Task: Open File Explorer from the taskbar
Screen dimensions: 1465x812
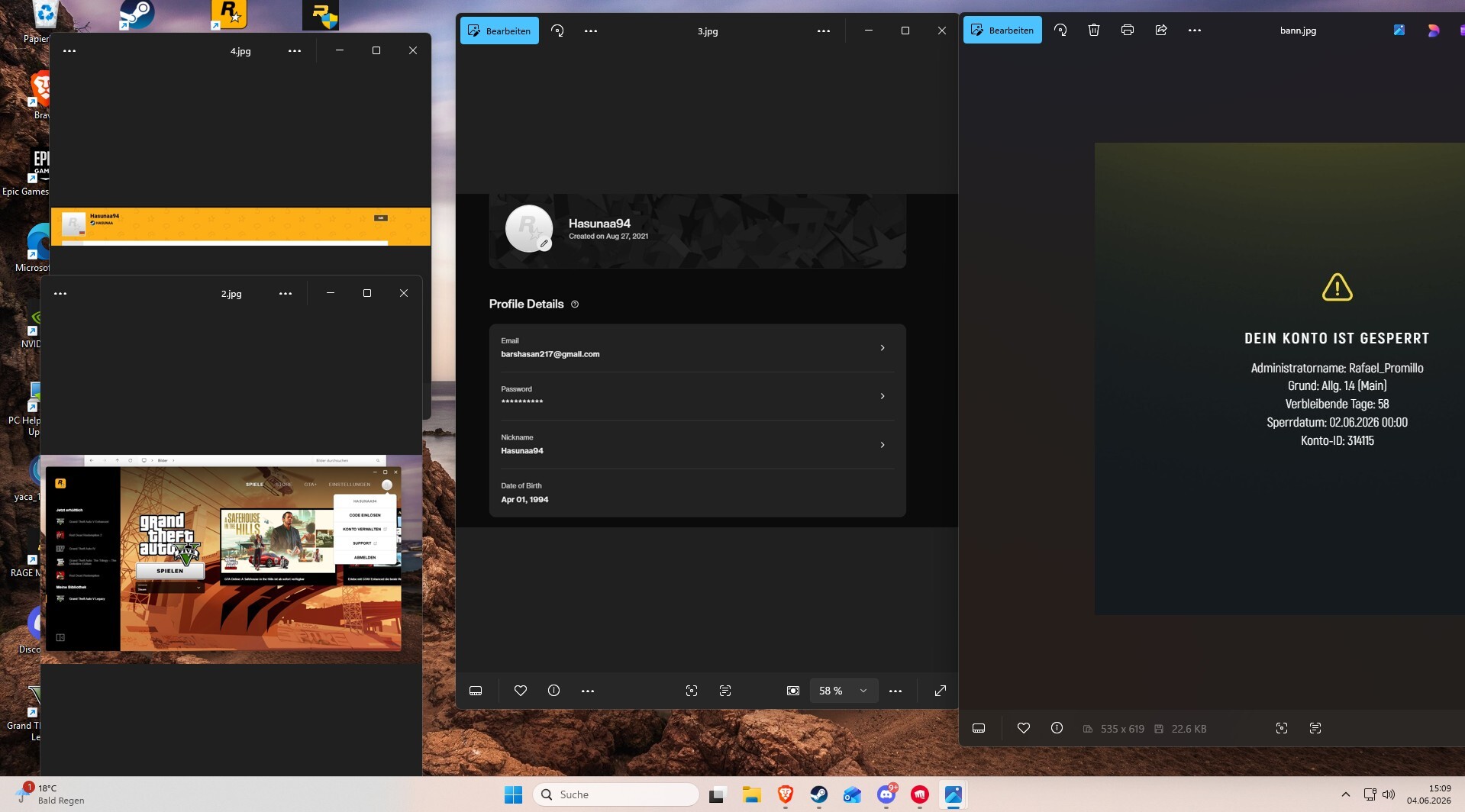Action: pyautogui.click(x=751, y=794)
